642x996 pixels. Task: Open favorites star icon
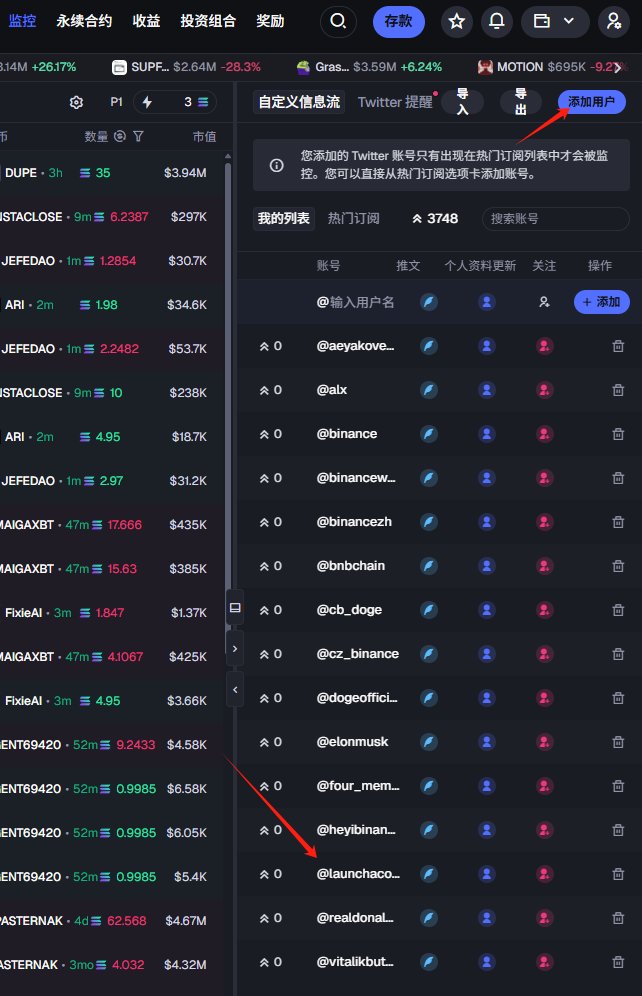coord(456,22)
